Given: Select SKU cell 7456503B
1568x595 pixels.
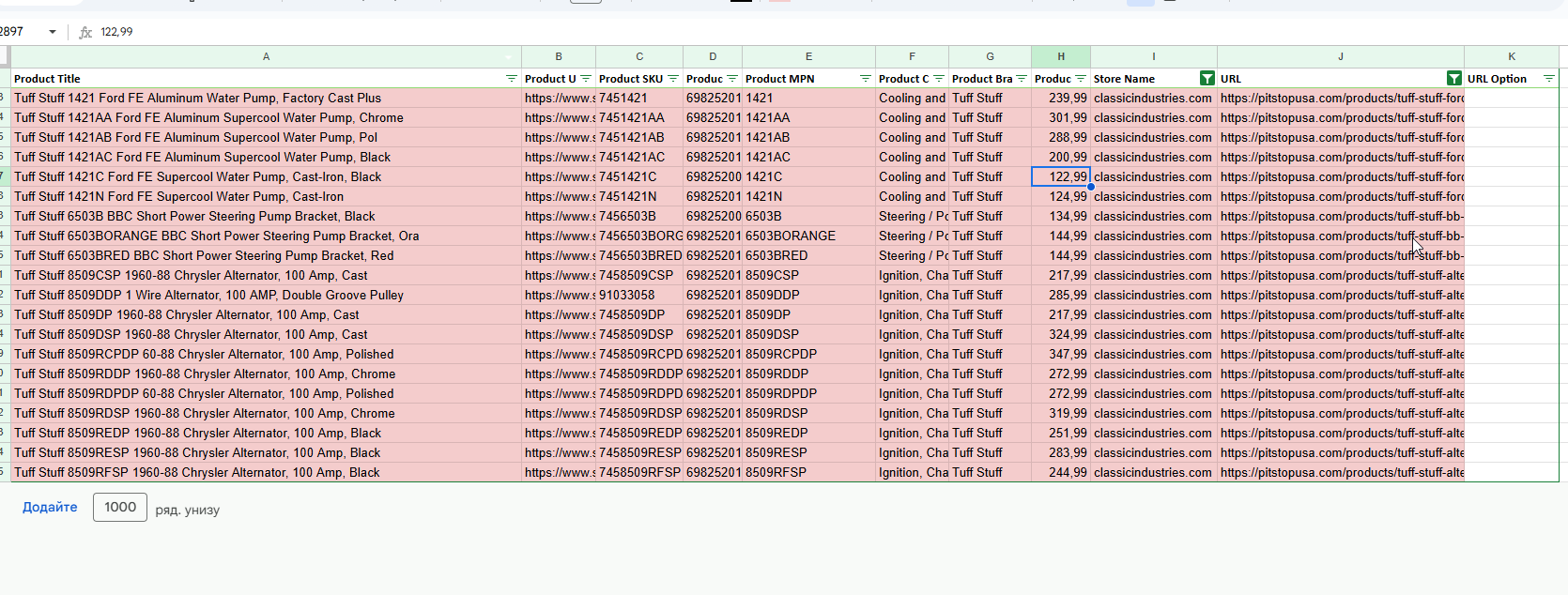Looking at the screenshot, I should pos(639,216).
